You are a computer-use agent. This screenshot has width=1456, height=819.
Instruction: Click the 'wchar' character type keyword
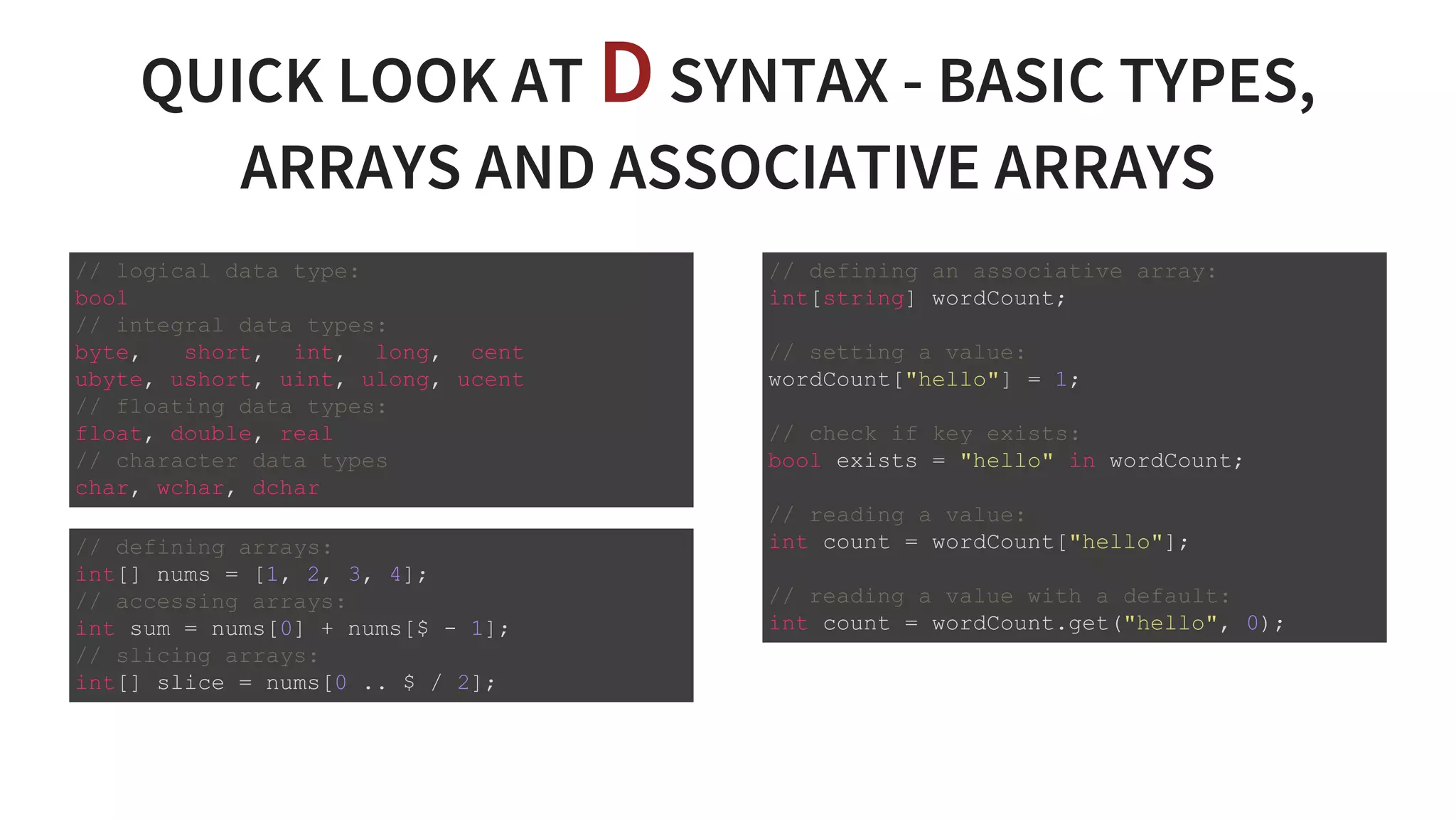pyautogui.click(x=191, y=488)
